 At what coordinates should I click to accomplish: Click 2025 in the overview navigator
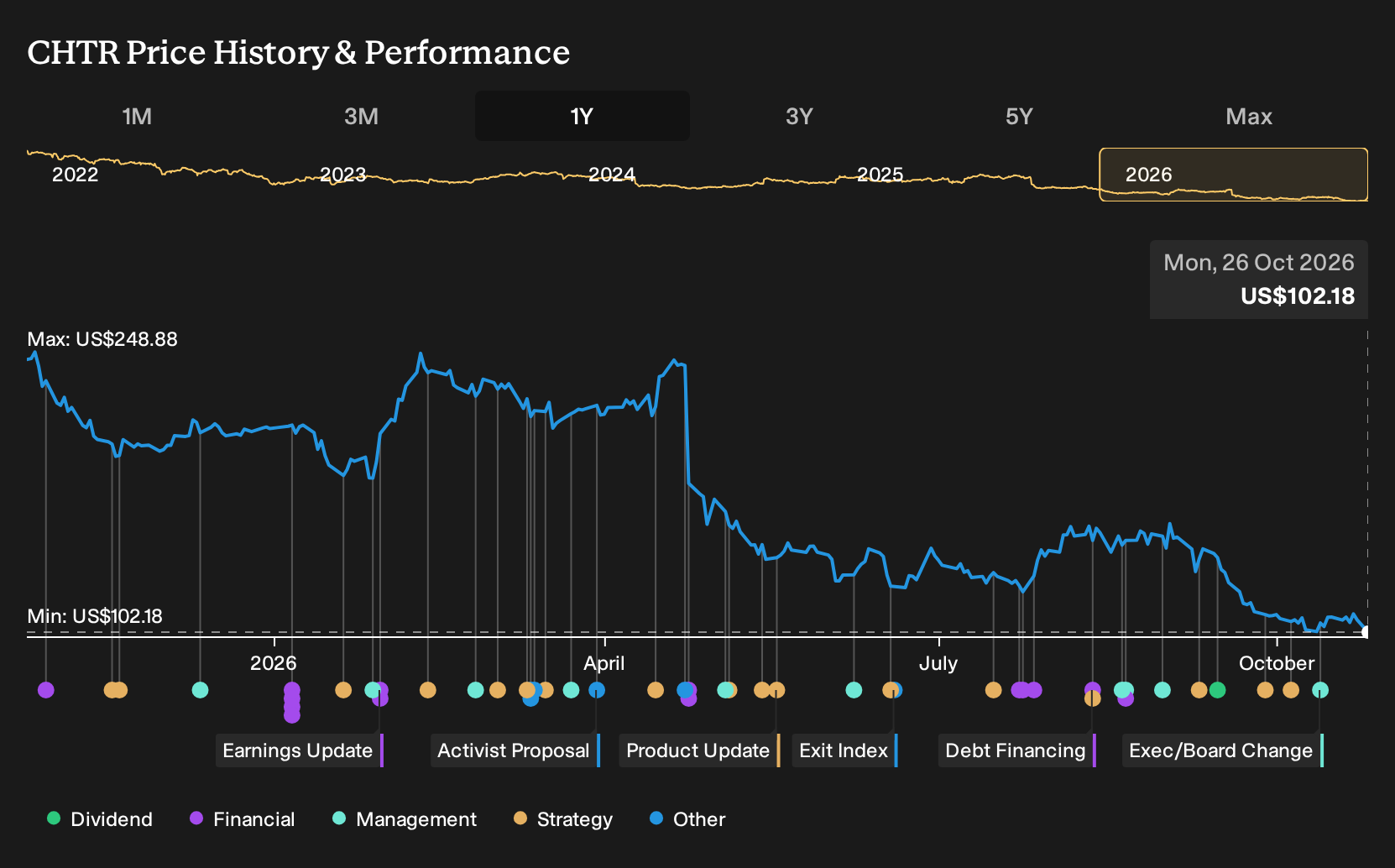coord(880,175)
